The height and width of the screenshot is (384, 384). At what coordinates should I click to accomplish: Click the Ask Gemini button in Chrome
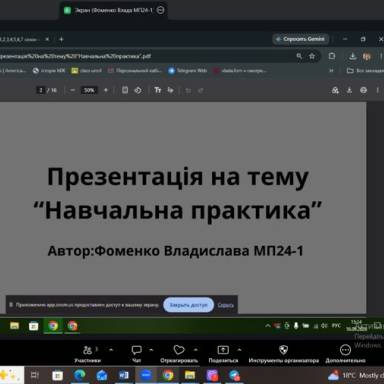click(301, 39)
